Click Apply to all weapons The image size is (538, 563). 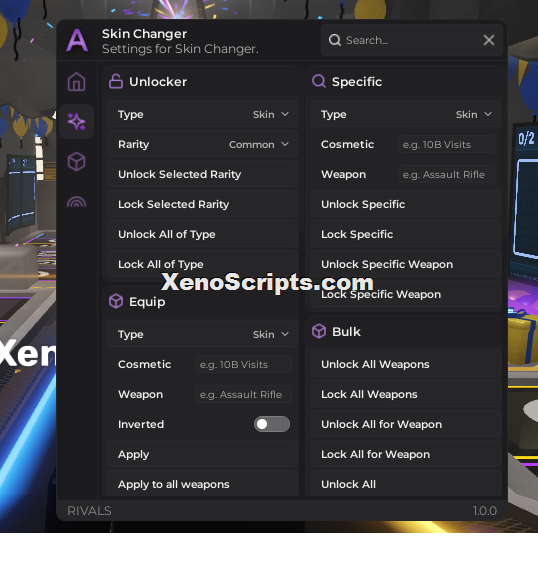point(203,484)
